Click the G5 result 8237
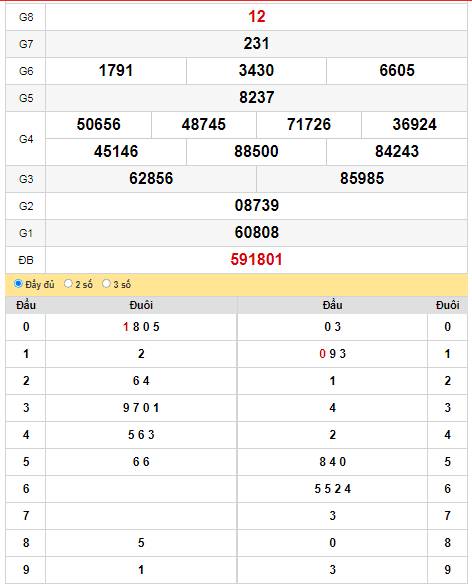 [257, 98]
